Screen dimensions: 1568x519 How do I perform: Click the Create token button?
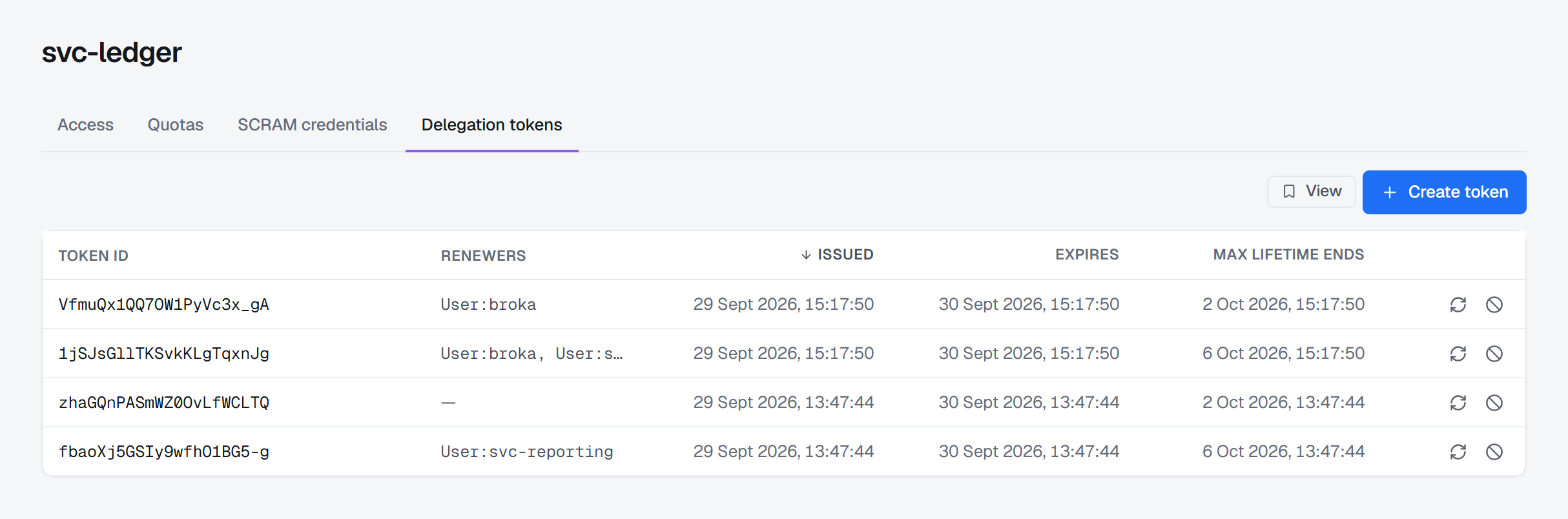(x=1445, y=192)
